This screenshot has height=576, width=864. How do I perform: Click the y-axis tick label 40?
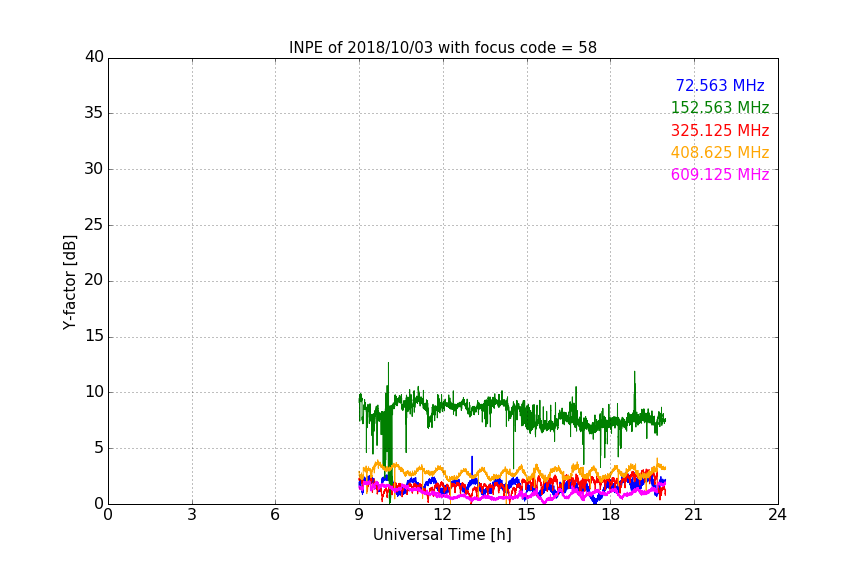point(94,57)
